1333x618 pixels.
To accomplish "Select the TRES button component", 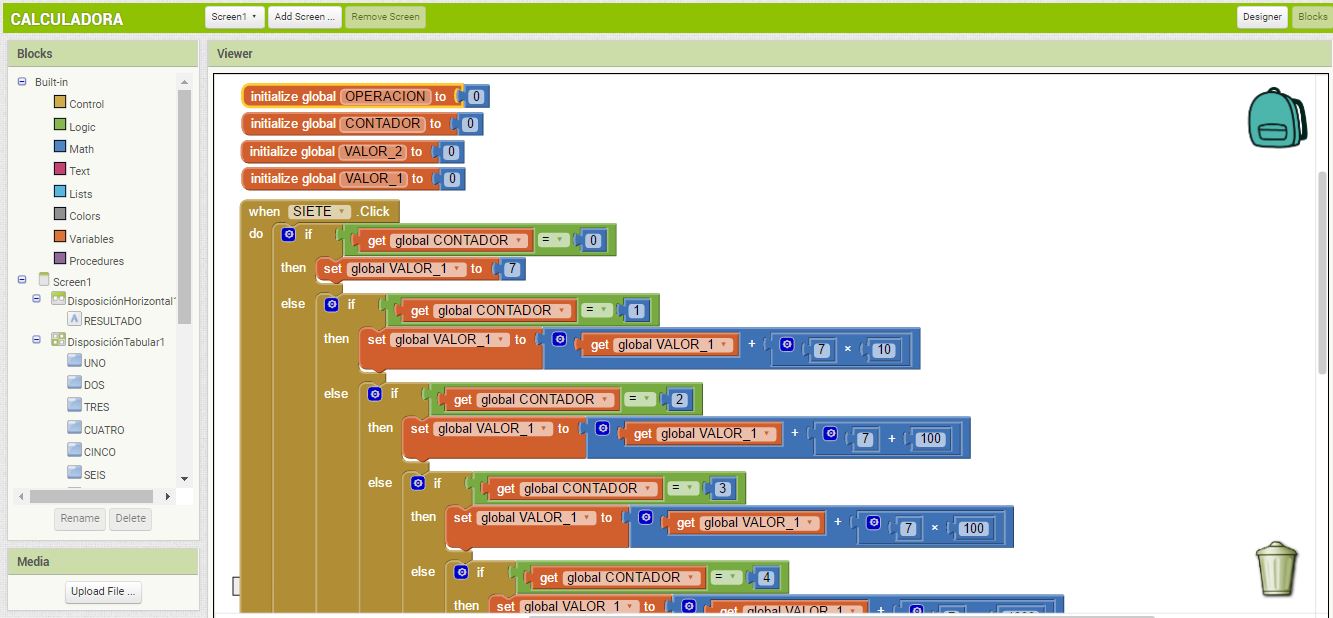I will point(97,407).
